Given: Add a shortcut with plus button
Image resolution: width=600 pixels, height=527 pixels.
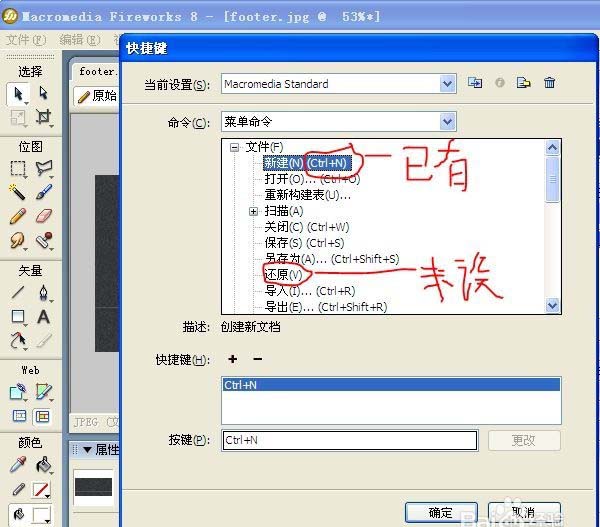Looking at the screenshot, I should tap(232, 359).
